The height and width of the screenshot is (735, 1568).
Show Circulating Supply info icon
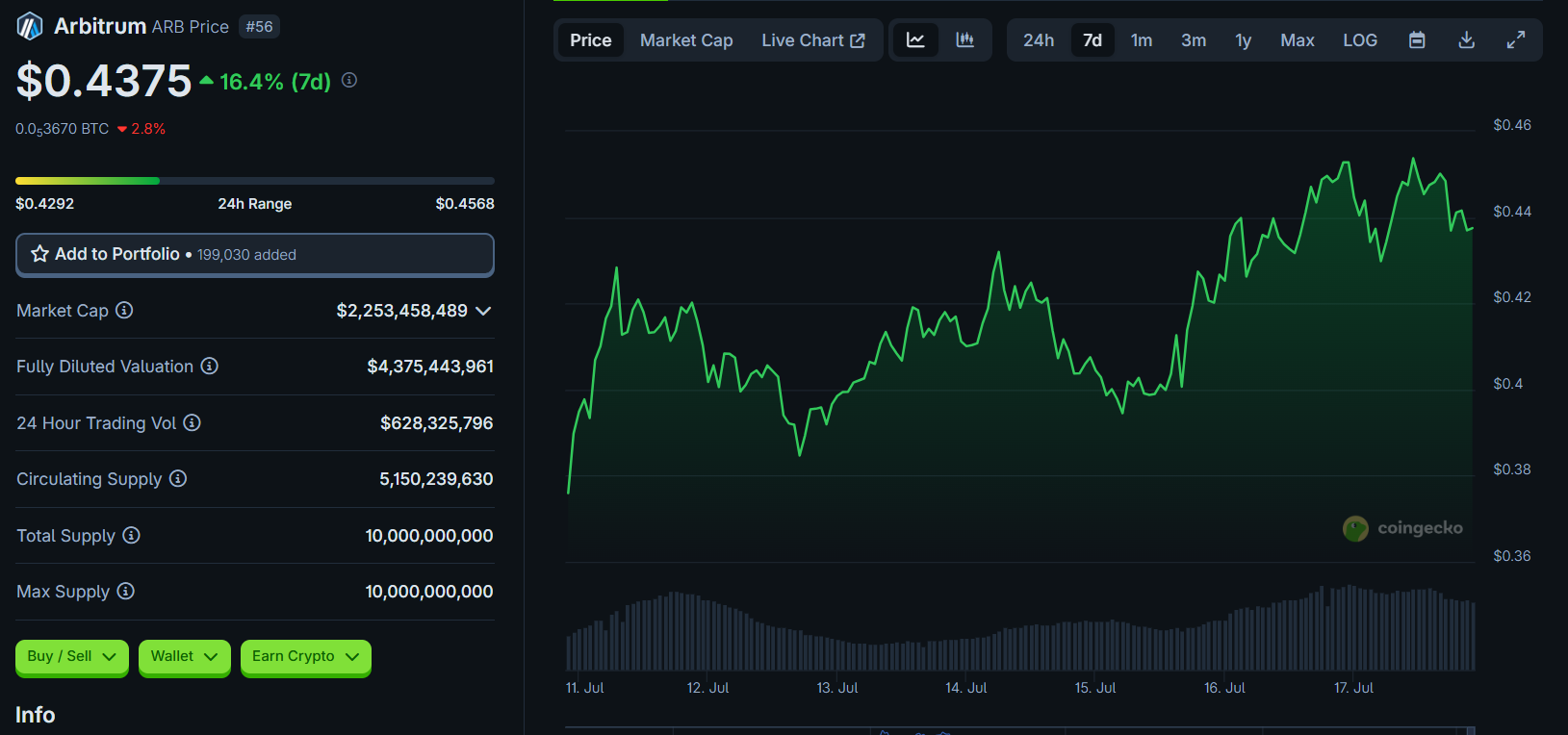coord(178,478)
